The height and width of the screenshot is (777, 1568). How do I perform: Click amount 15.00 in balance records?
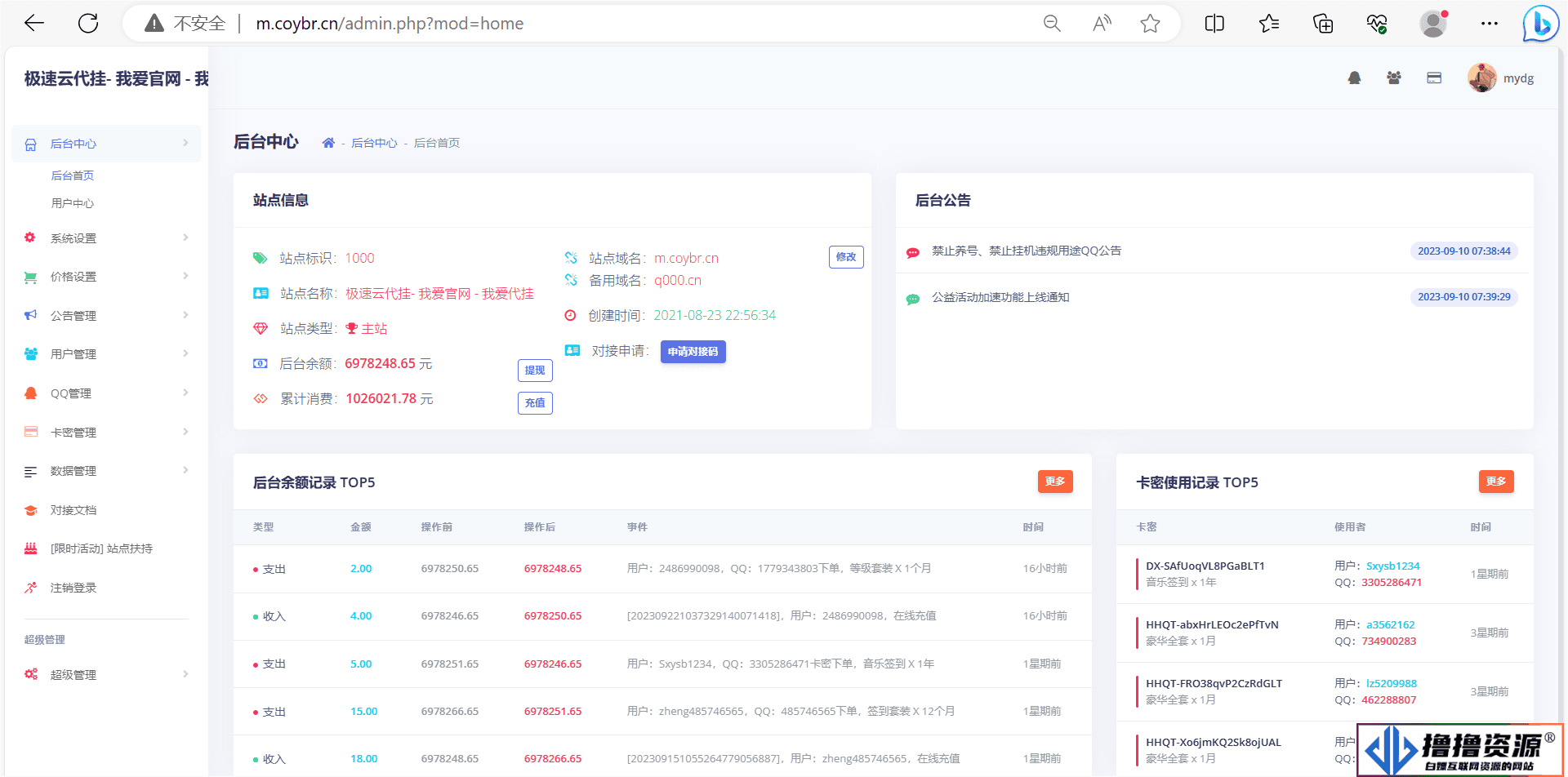(363, 712)
